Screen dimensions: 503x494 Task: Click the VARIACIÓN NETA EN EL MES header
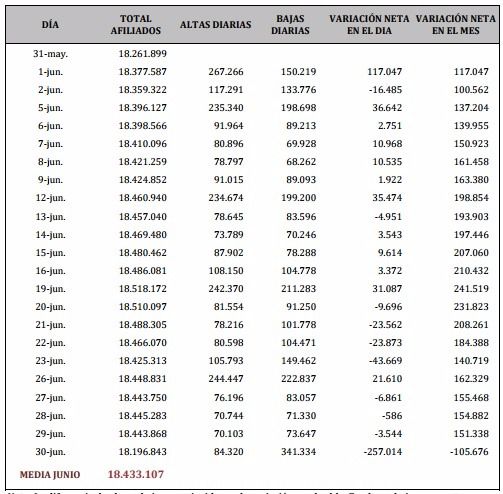[x=456, y=25]
